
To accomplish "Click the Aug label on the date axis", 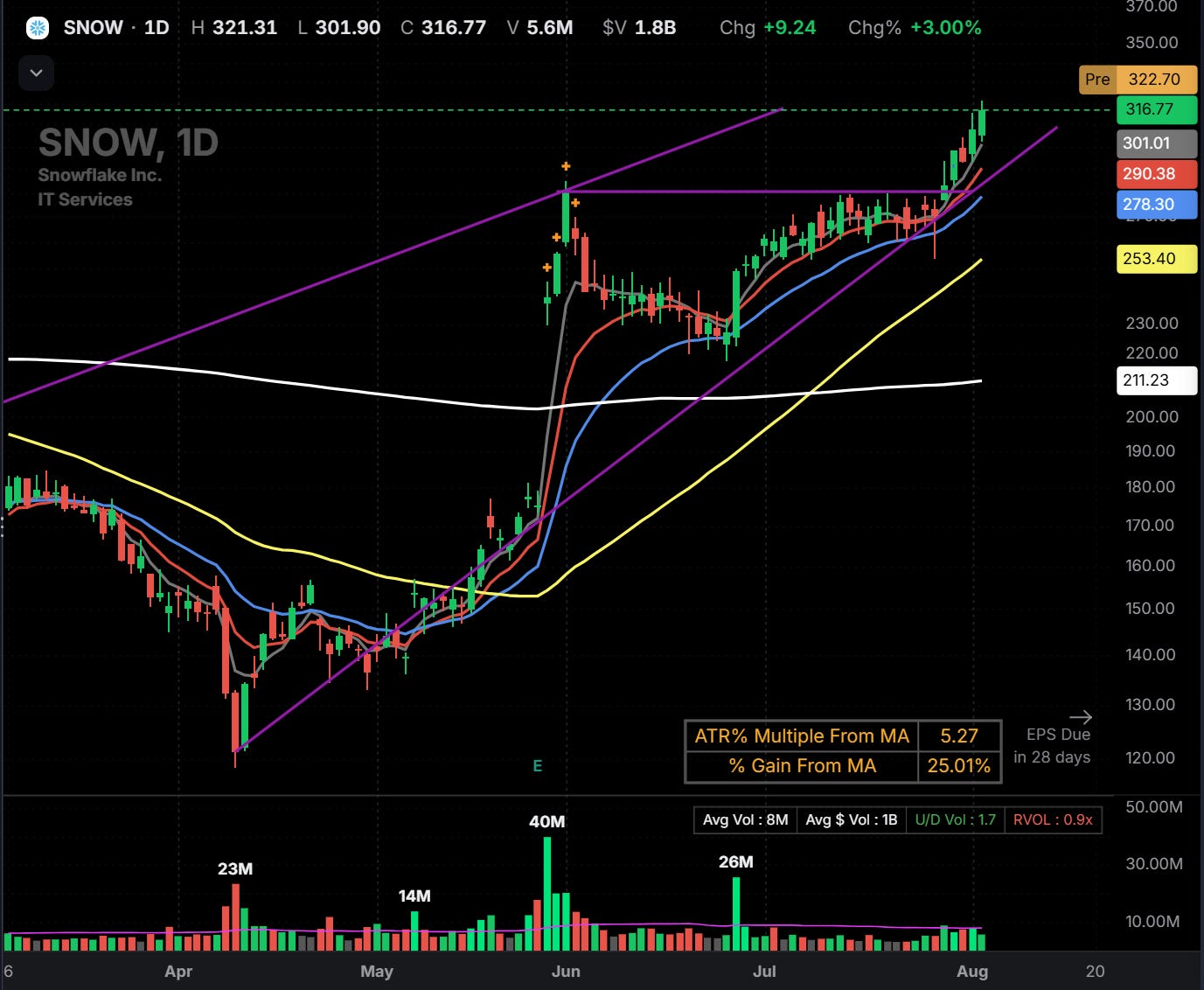I will click(972, 972).
